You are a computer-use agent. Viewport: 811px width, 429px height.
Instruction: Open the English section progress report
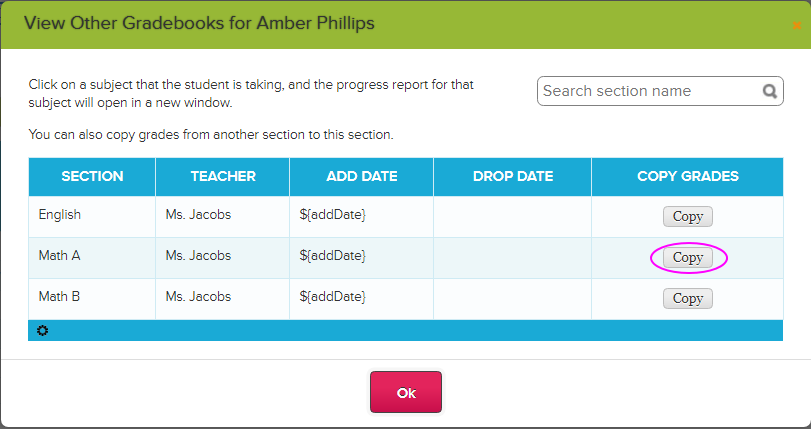pos(60,215)
